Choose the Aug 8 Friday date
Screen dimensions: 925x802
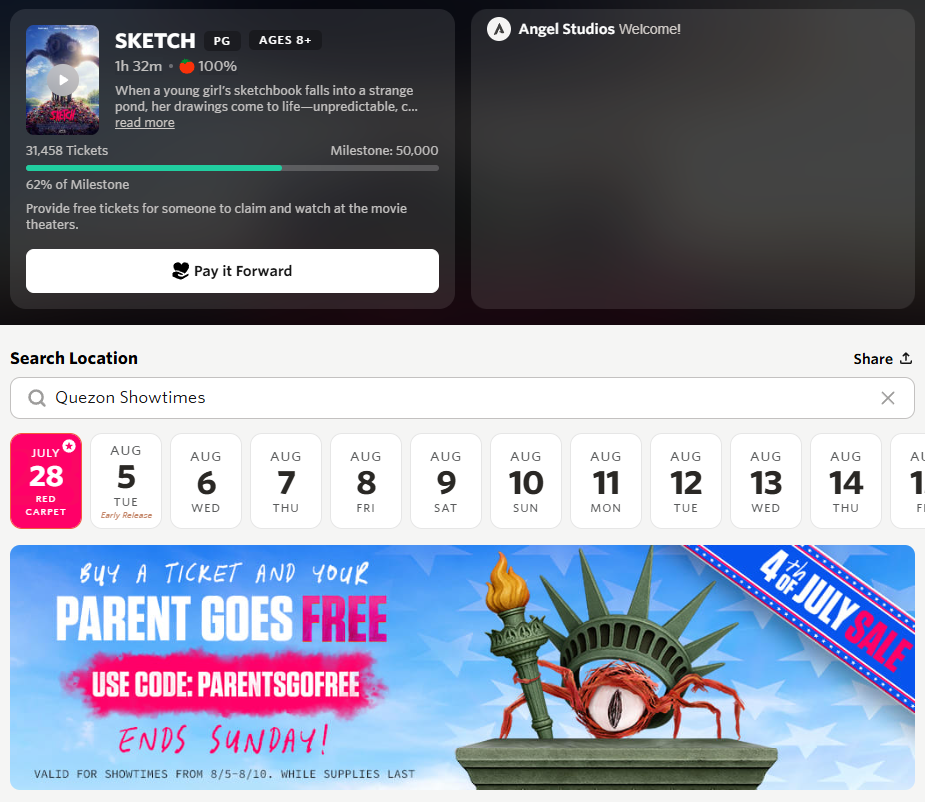[366, 481]
